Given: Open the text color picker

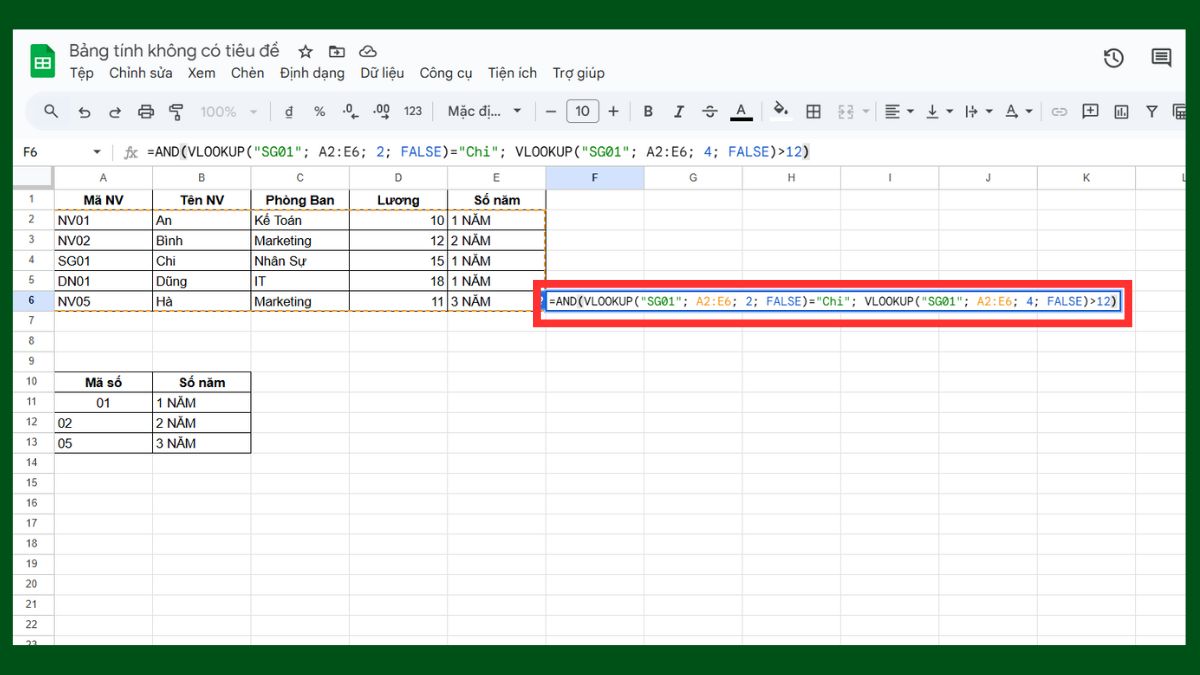Looking at the screenshot, I should click(741, 111).
